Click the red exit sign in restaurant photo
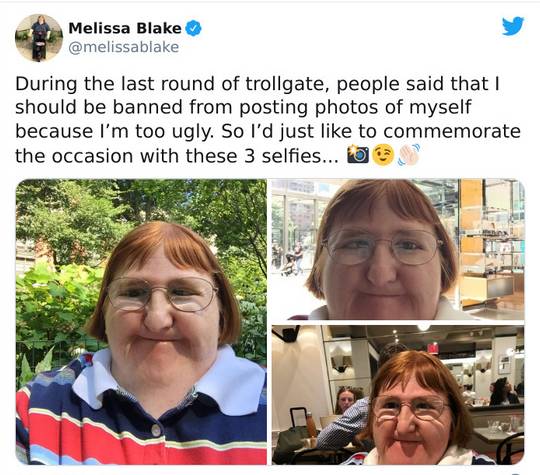The width and height of the screenshot is (540, 475). 433,348
